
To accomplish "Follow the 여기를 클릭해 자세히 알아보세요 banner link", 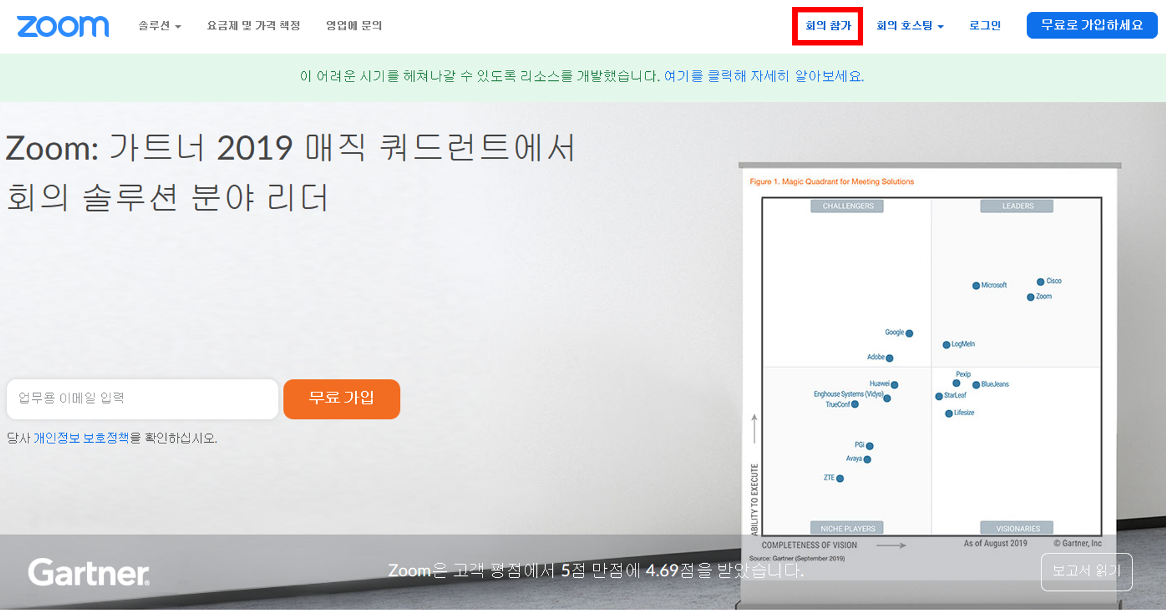I will point(764,77).
